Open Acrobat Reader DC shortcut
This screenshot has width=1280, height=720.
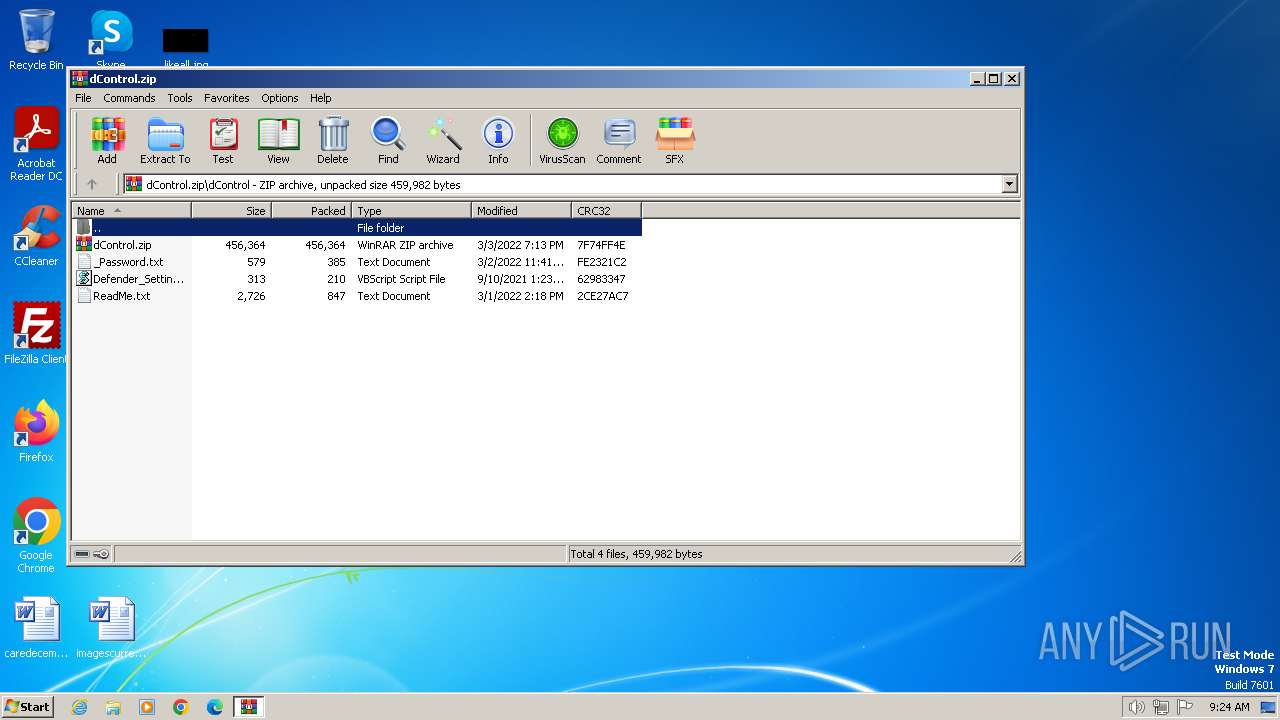coord(36,145)
